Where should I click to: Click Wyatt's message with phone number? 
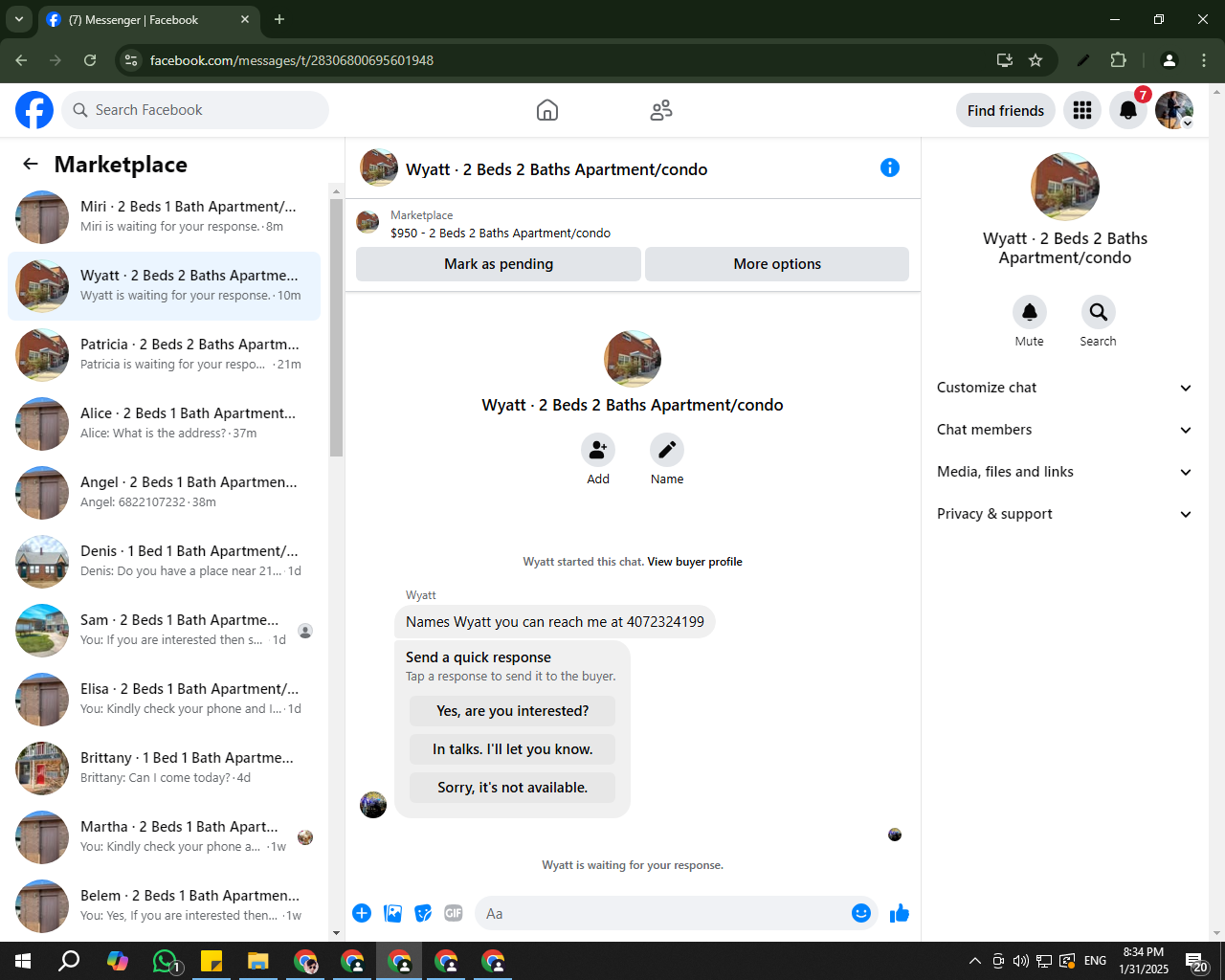[x=555, y=622]
